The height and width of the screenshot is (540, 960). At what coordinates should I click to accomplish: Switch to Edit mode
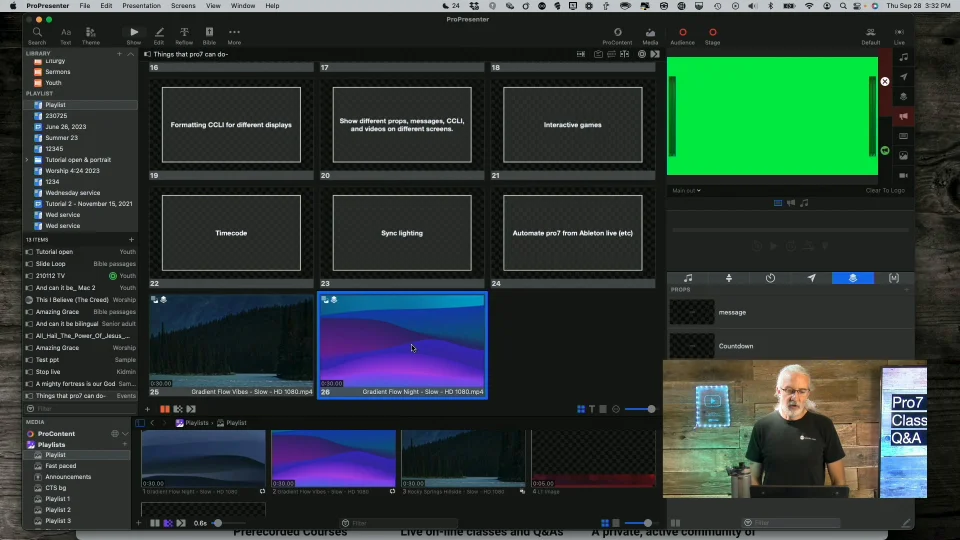[159, 36]
